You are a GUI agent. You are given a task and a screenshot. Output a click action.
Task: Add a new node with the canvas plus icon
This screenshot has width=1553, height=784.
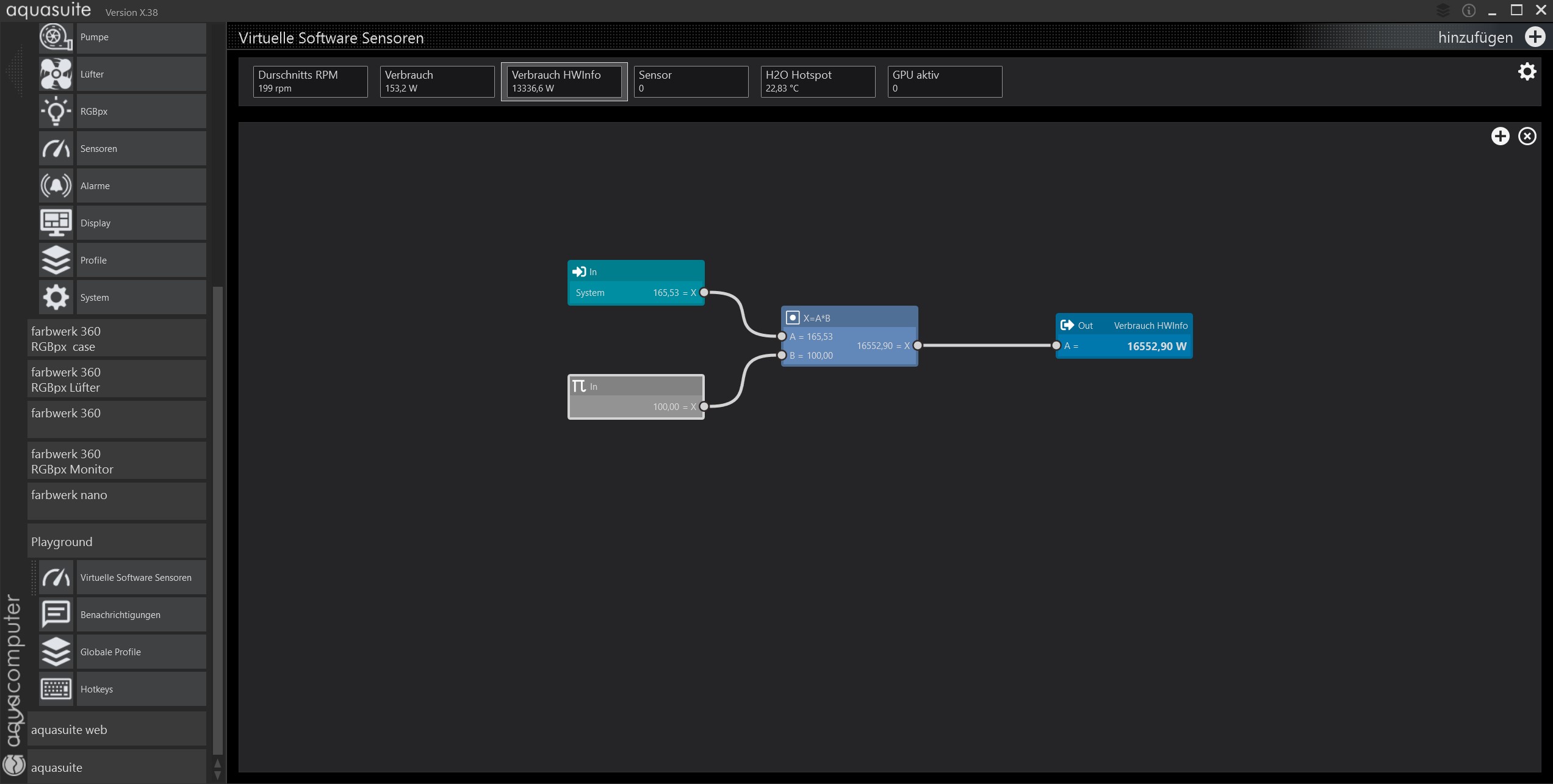(x=1500, y=136)
